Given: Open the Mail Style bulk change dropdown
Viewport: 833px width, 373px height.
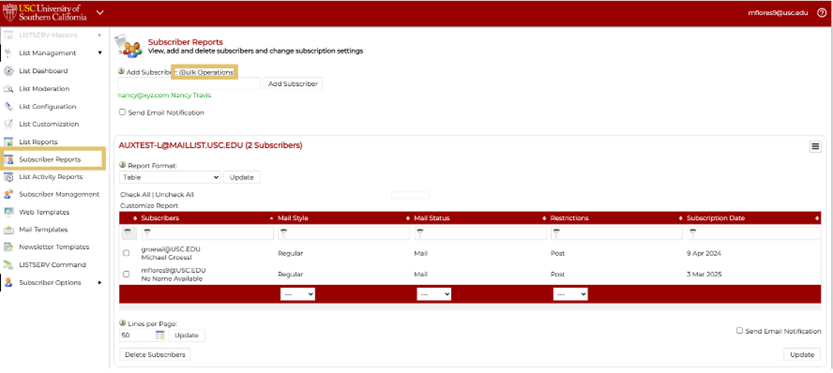Looking at the screenshot, I should (298, 294).
